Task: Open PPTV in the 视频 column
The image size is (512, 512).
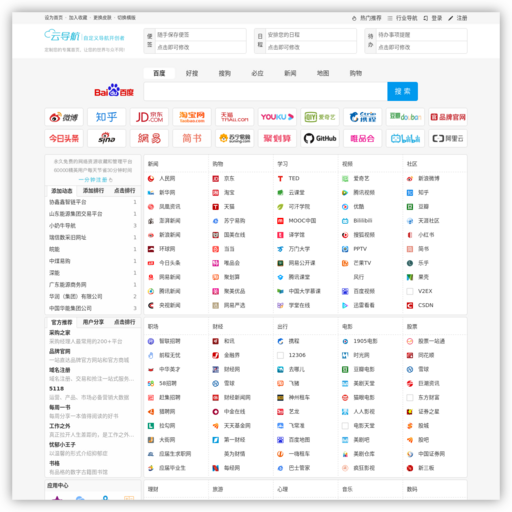Action: click(360, 249)
